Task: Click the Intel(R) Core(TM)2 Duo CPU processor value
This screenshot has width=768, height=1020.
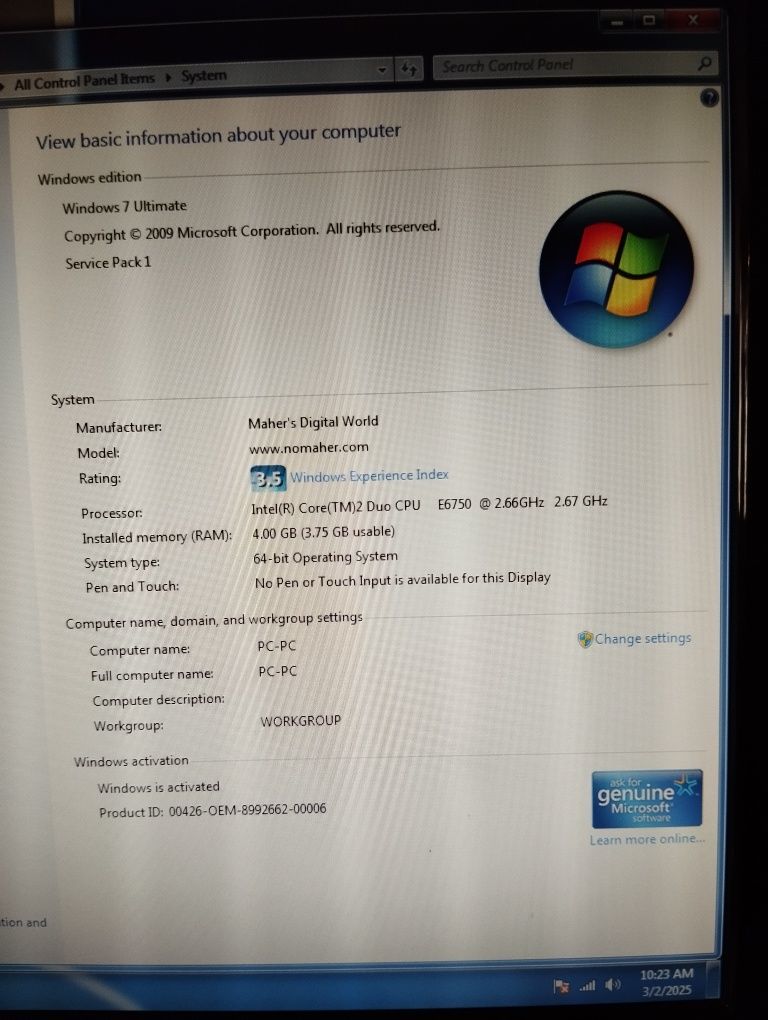Action: pos(429,504)
